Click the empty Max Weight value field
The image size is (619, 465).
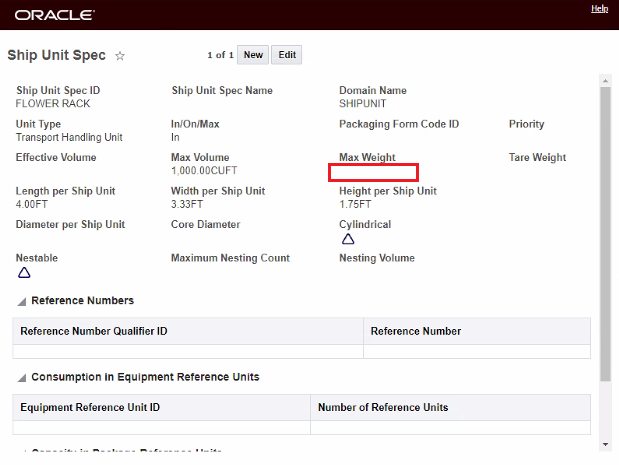coord(373,172)
